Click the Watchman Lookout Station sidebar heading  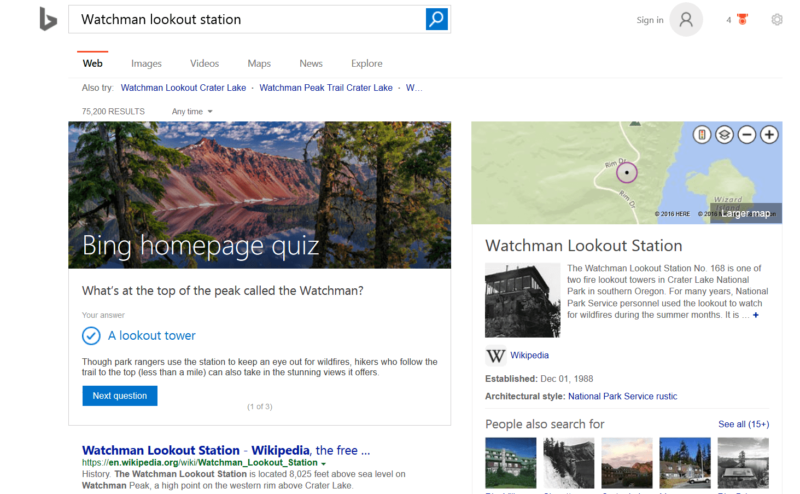coord(584,245)
